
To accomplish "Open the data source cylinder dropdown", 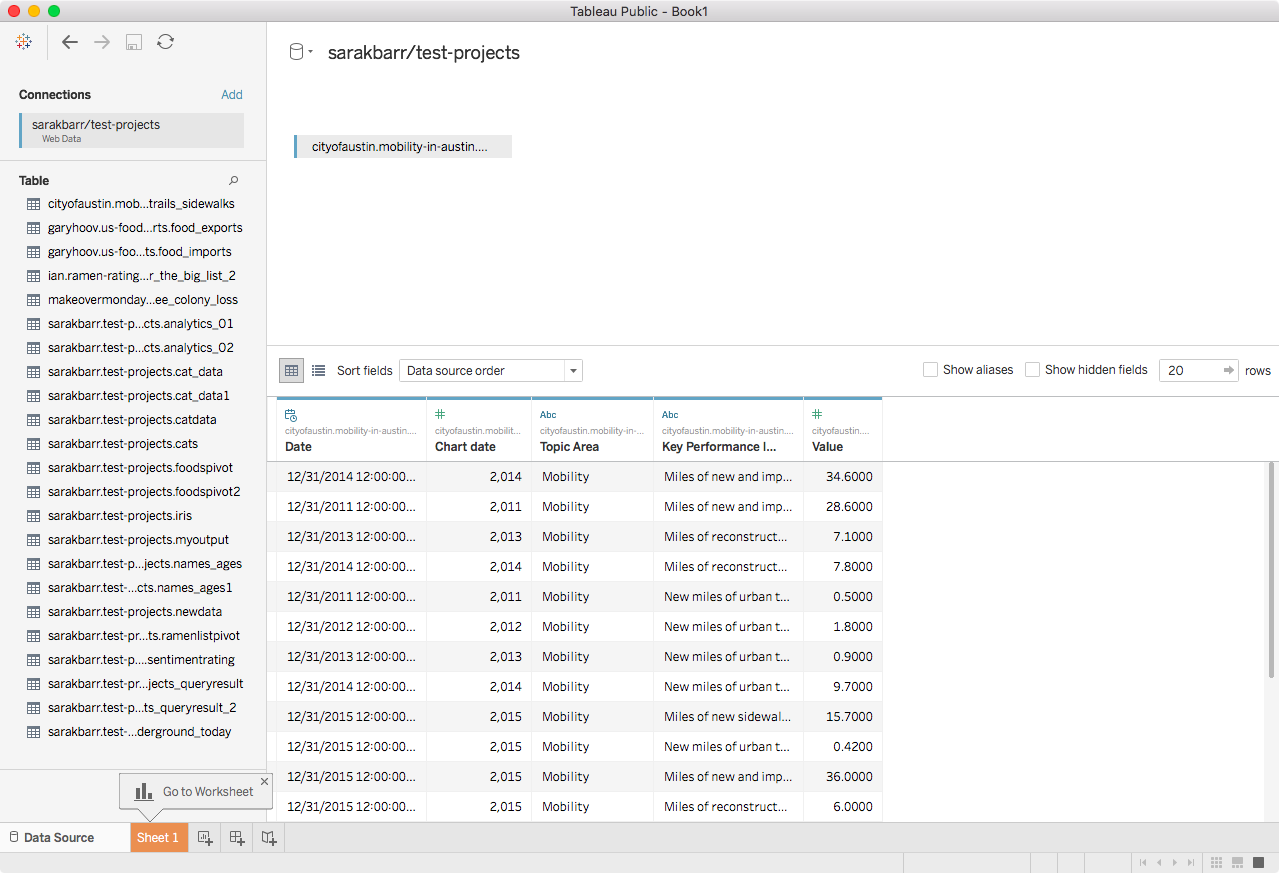I will point(300,52).
